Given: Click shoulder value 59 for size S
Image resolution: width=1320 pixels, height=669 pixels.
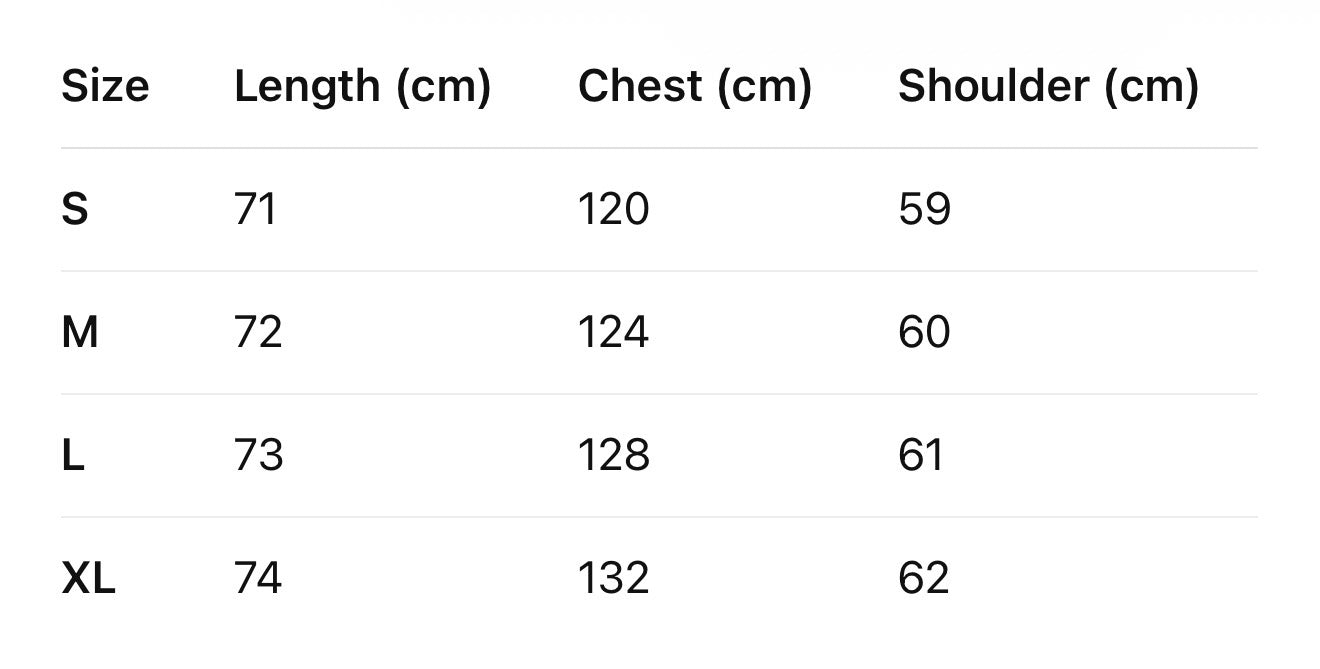Looking at the screenshot, I should click(924, 210).
